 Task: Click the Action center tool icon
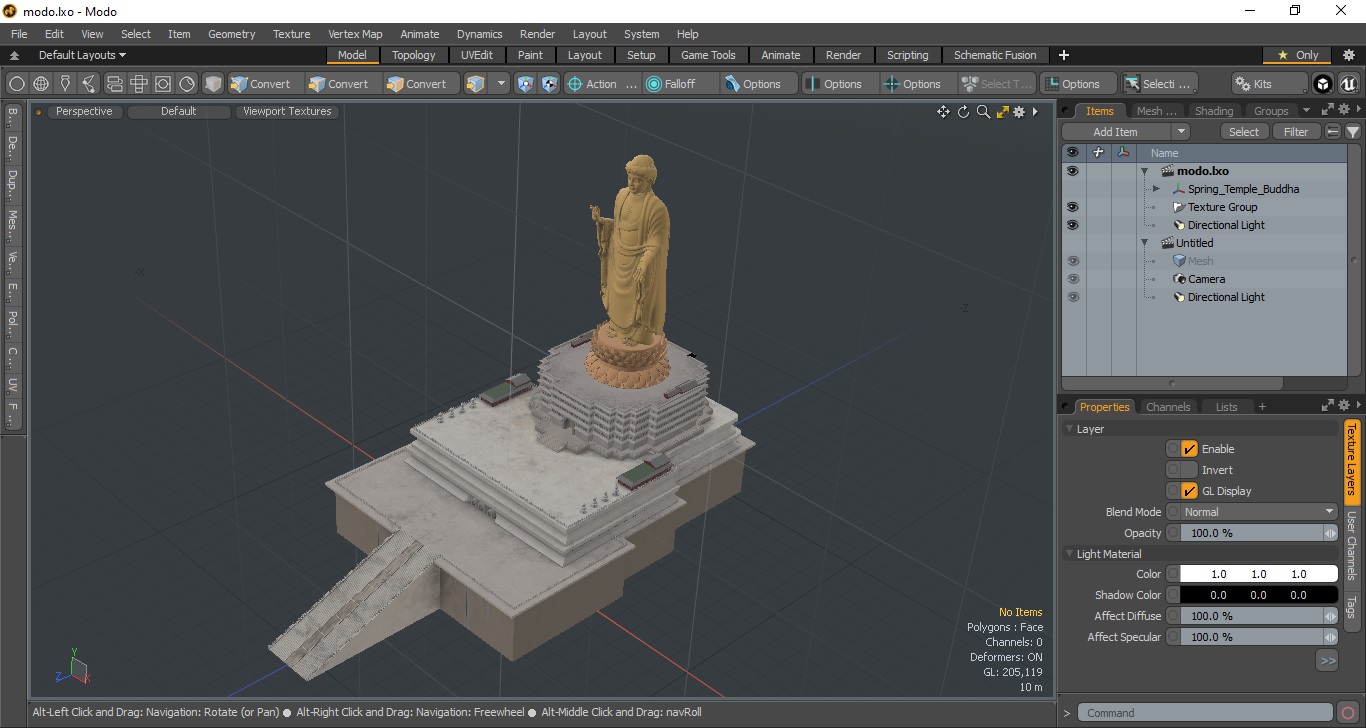(x=601, y=84)
